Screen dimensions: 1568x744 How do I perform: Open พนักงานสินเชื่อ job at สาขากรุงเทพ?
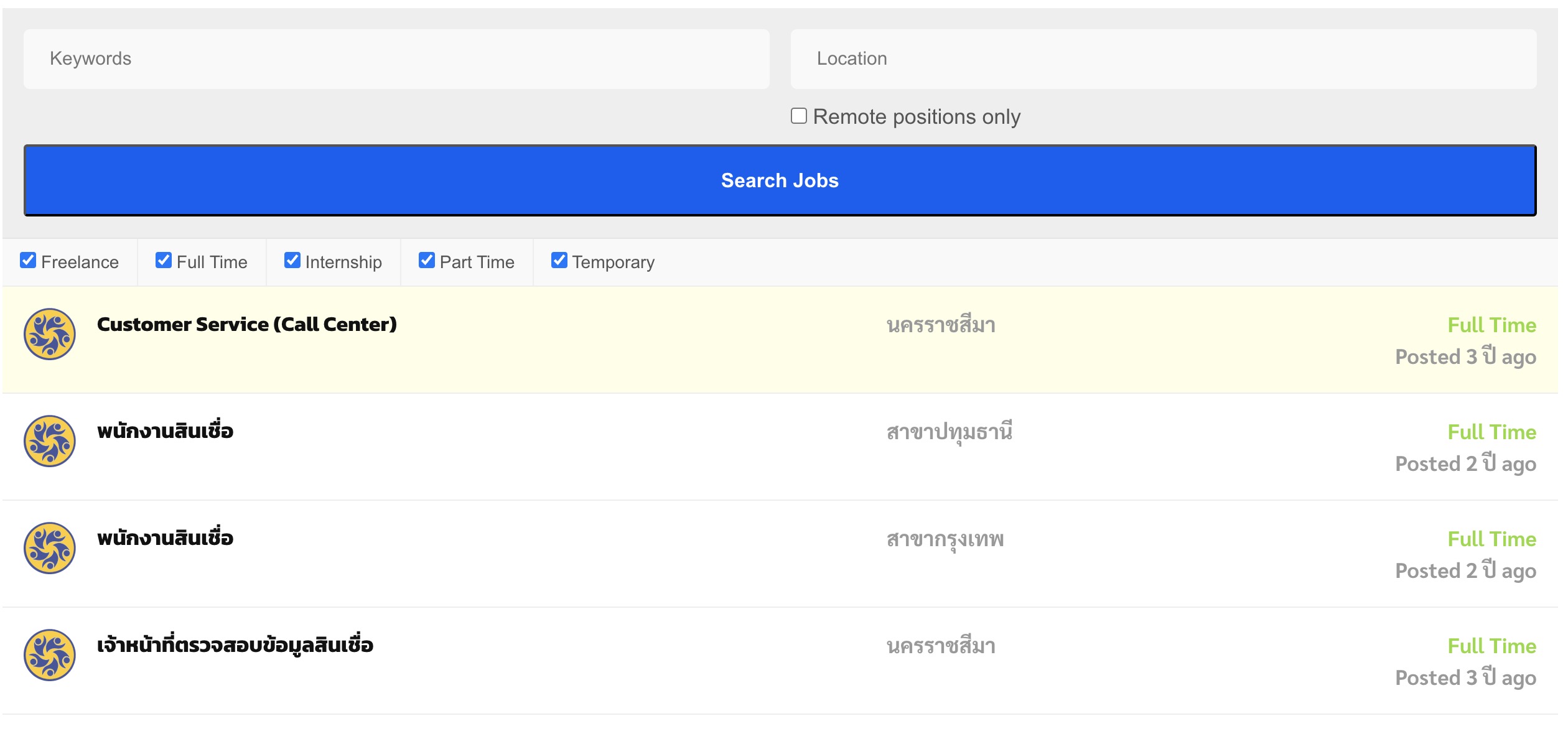point(166,538)
